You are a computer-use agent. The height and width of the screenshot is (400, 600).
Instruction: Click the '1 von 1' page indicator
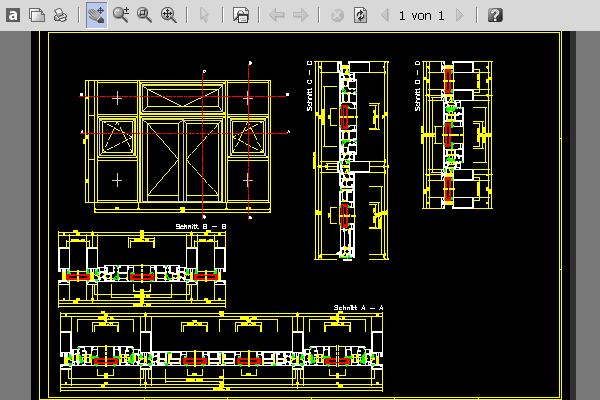(421, 15)
